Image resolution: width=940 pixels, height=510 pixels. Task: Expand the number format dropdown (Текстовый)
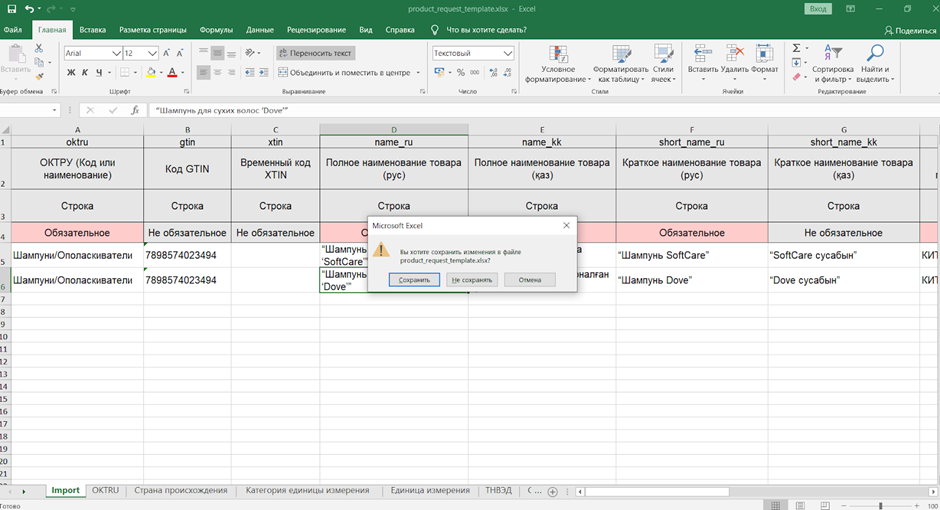[508, 53]
